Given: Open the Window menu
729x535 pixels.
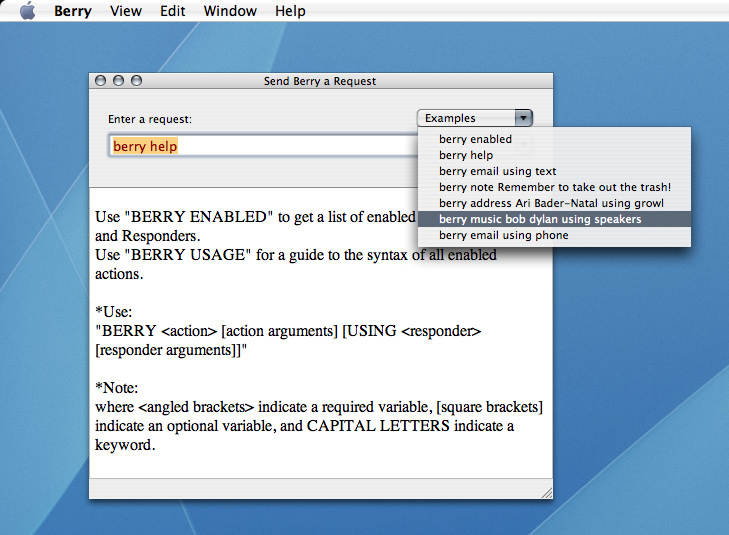Looking at the screenshot, I should 230,11.
